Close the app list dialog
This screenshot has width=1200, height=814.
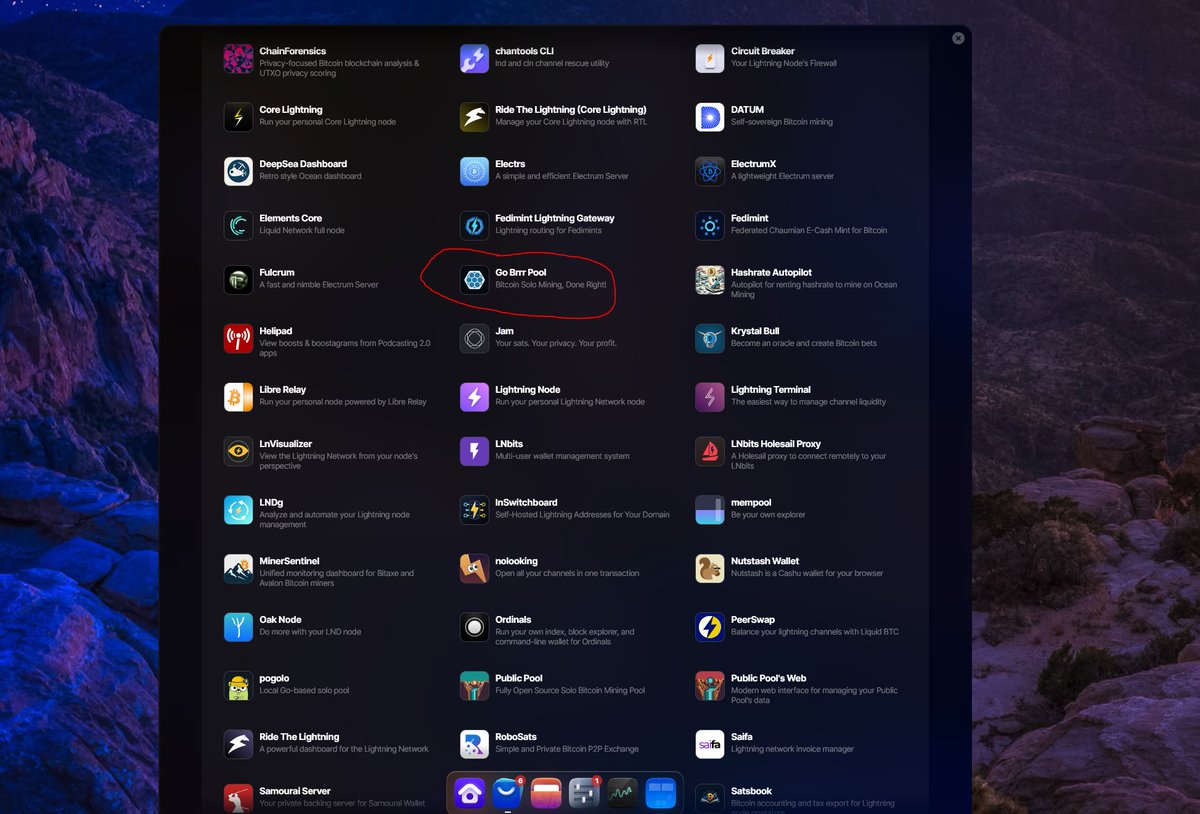[958, 38]
